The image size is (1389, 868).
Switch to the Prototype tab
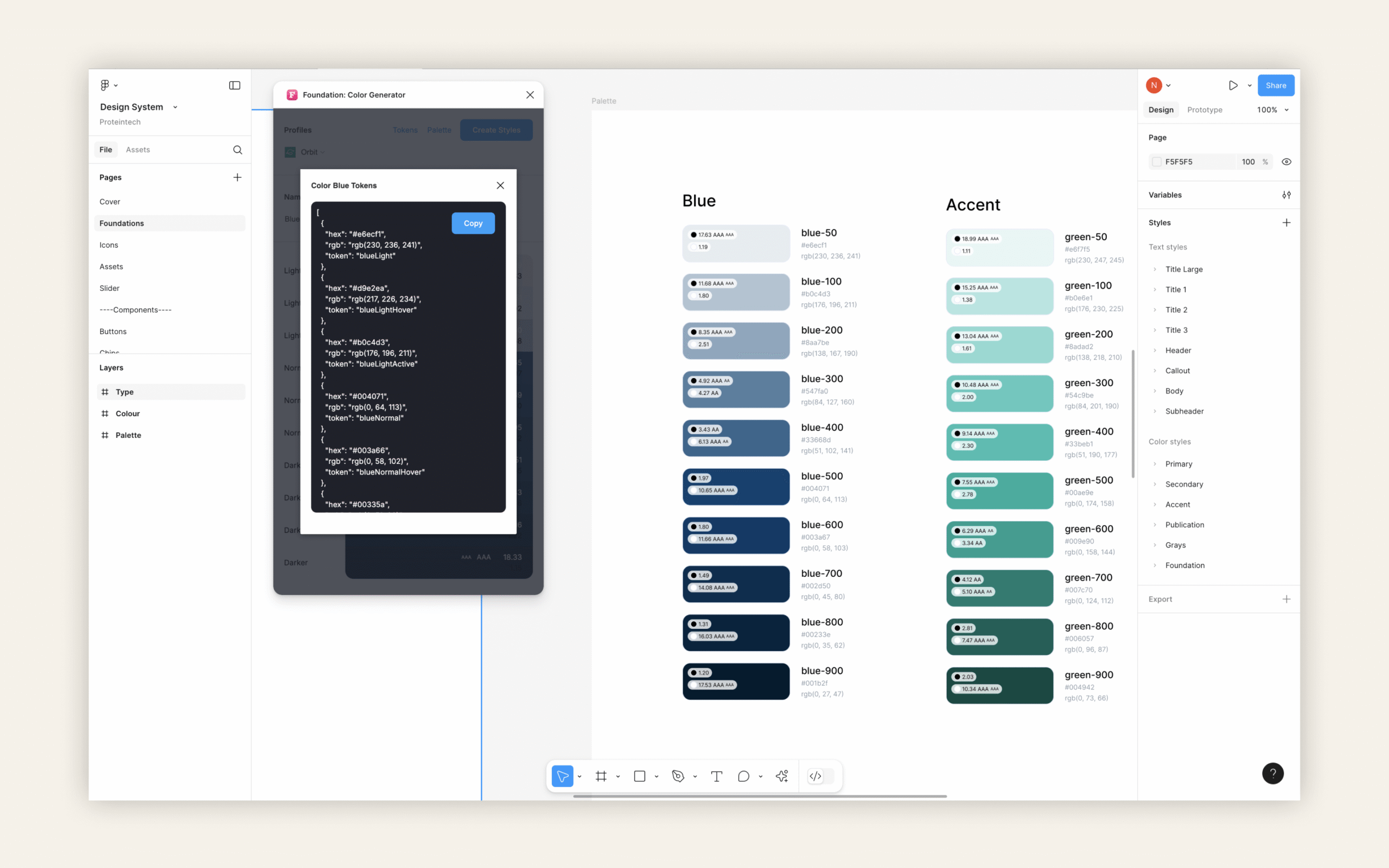click(1204, 110)
